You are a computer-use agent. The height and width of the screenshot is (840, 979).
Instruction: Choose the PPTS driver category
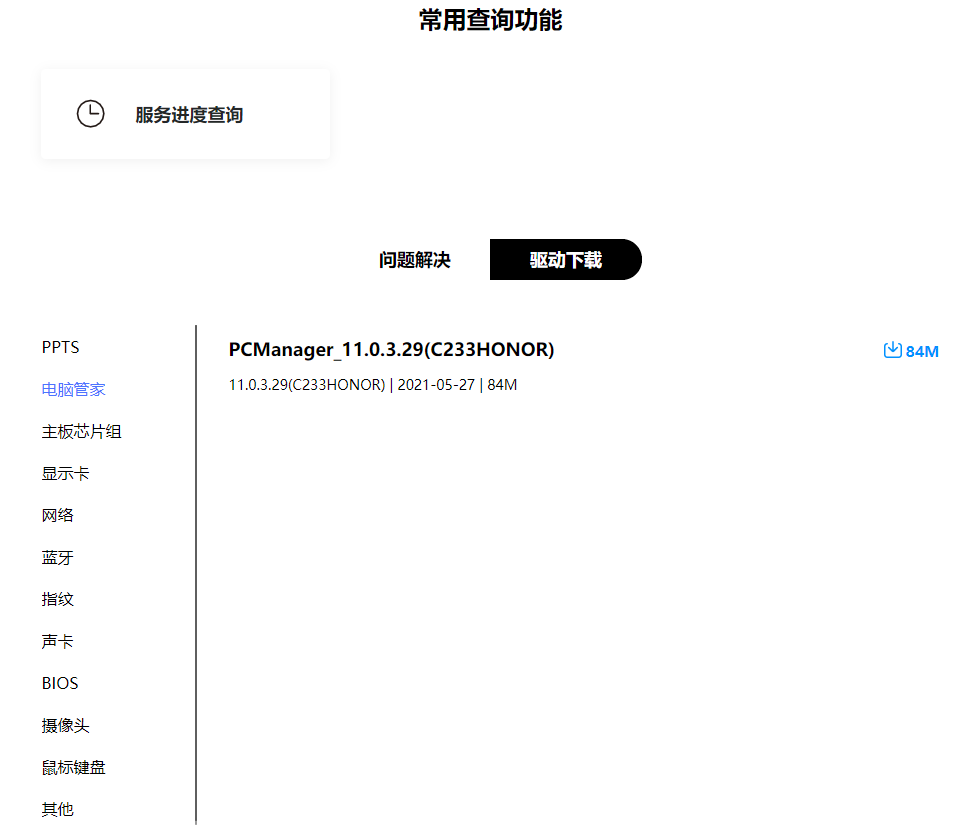tap(61, 347)
